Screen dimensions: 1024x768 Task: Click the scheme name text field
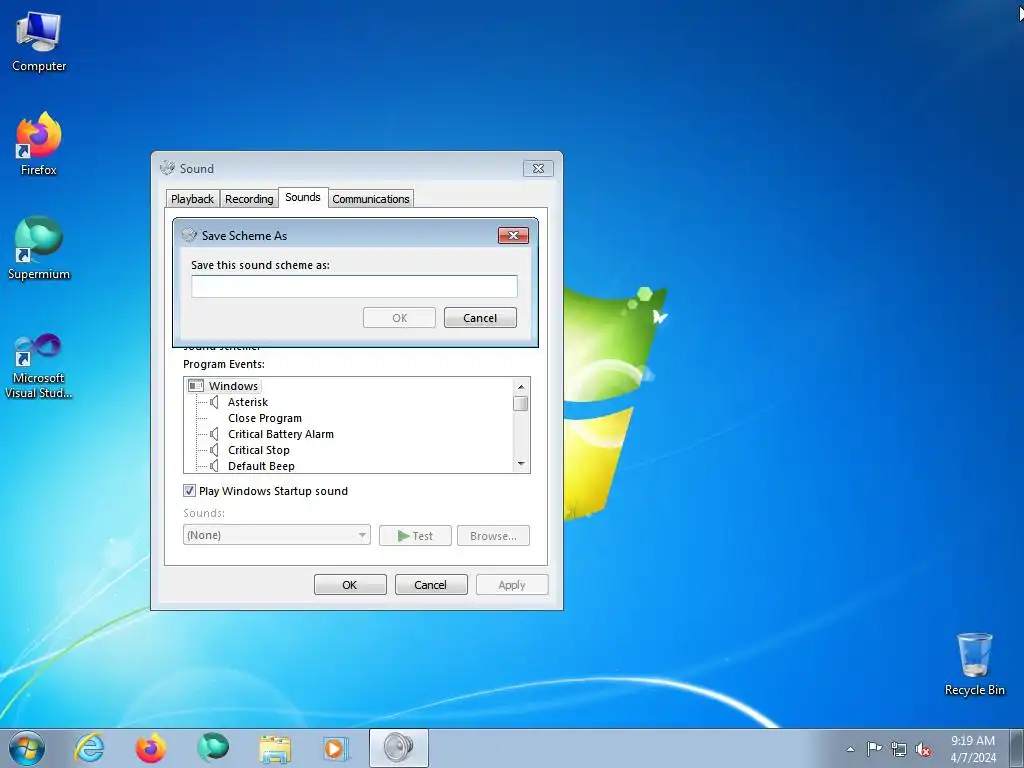(x=354, y=286)
